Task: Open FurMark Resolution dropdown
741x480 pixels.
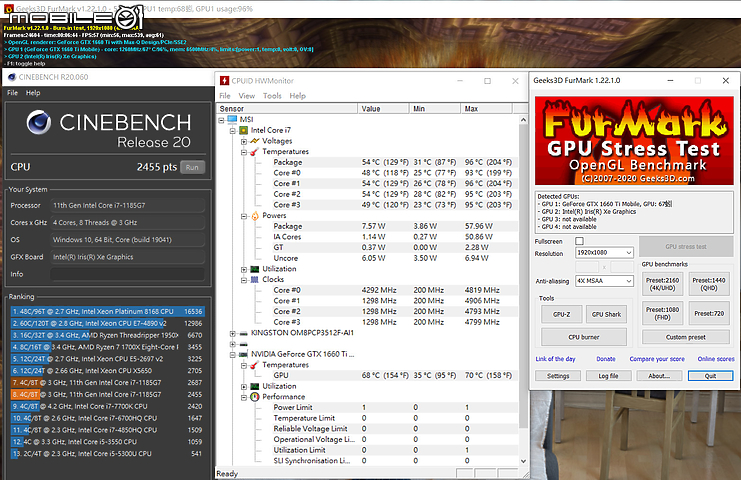Action: (x=629, y=253)
